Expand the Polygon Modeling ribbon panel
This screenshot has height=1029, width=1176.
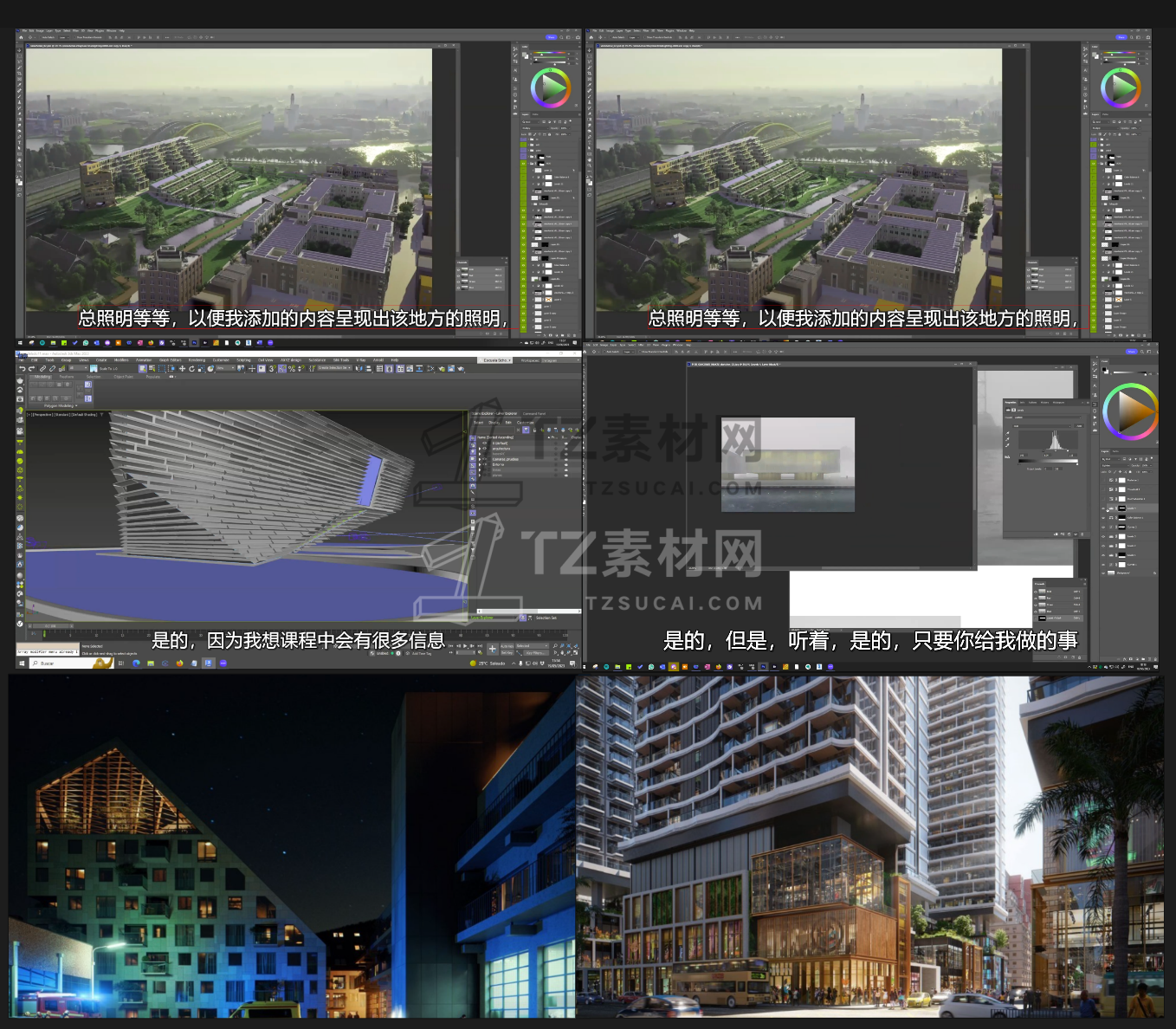click(61, 405)
